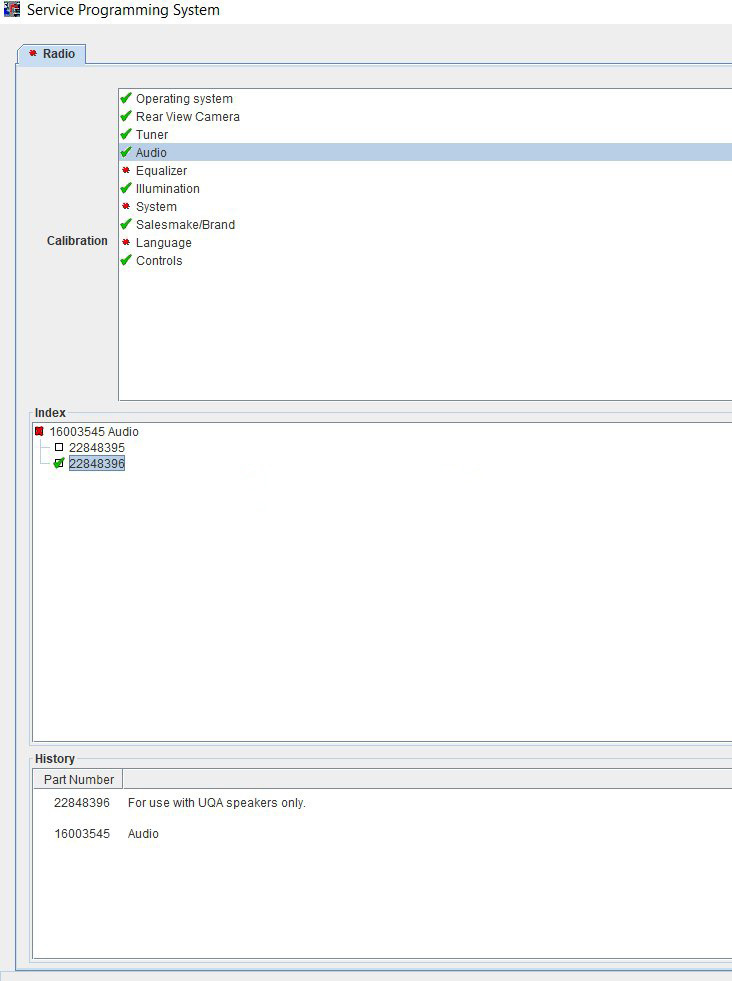This screenshot has height=981, width=732.
Task: Select Salesmake/Brand calibration entry
Action: pyautogui.click(x=425, y=225)
